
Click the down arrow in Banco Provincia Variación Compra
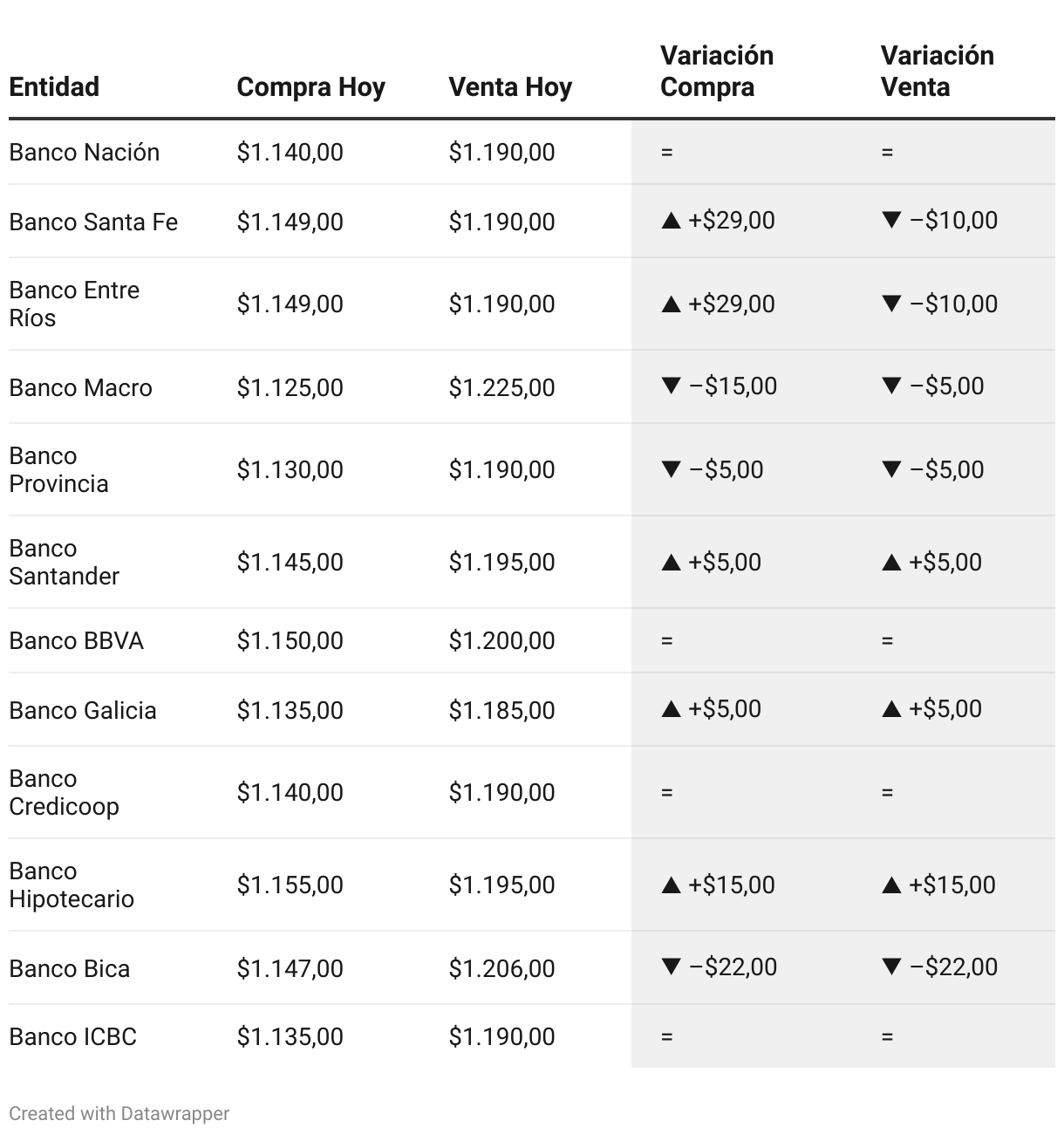pyautogui.click(x=671, y=469)
